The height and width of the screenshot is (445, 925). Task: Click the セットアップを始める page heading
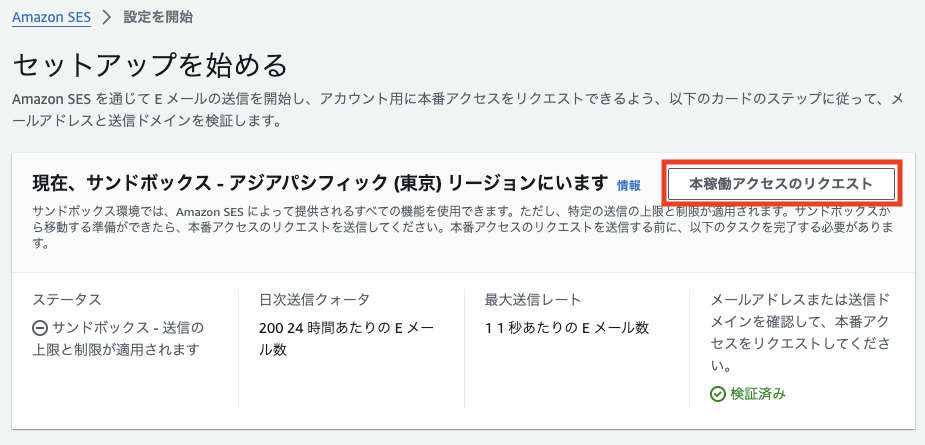tap(150, 65)
